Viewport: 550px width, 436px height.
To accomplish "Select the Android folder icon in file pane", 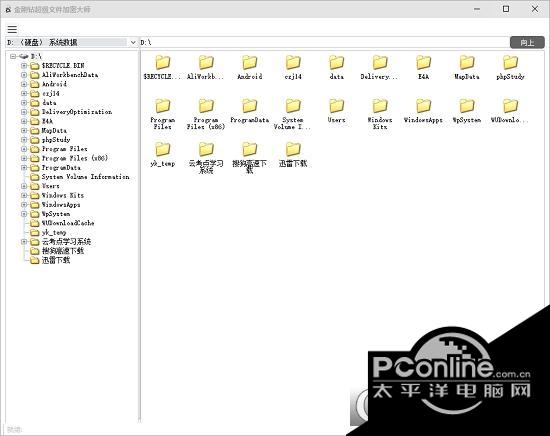I will [249, 62].
